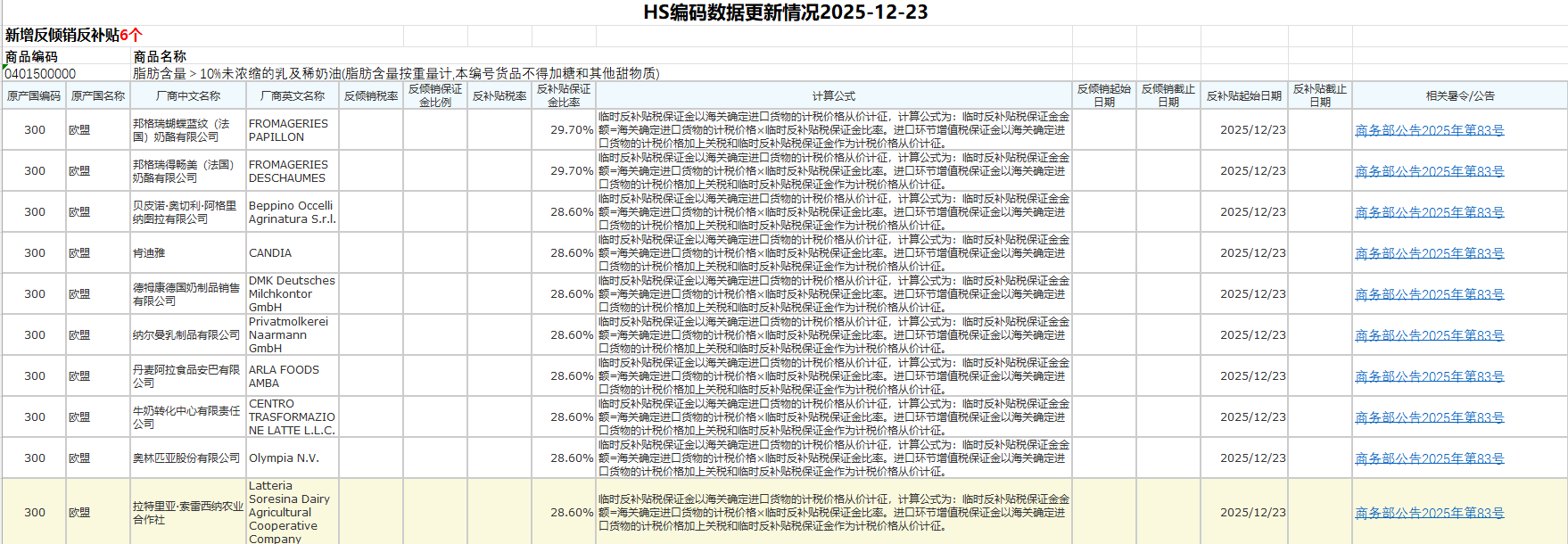Select the FROMAGERIES PAPILLON cell
This screenshot has height=544, width=1568.
pos(293,130)
